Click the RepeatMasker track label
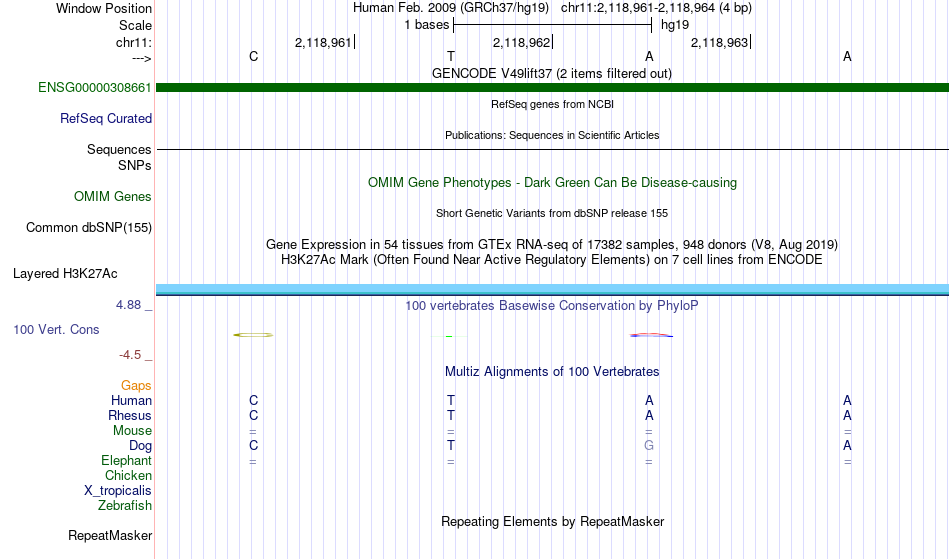Image resolution: width=950 pixels, height=559 pixels. click(x=110, y=535)
